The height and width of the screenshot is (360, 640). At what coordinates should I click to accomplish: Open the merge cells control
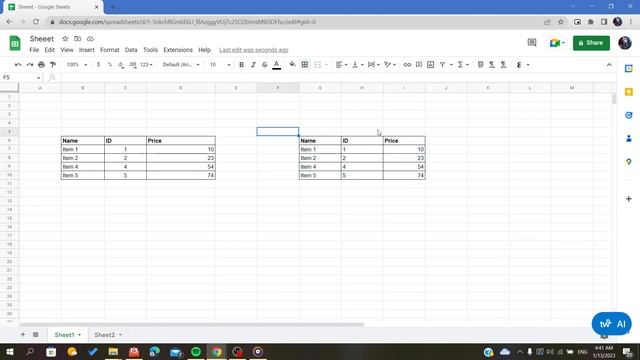click(x=318, y=64)
